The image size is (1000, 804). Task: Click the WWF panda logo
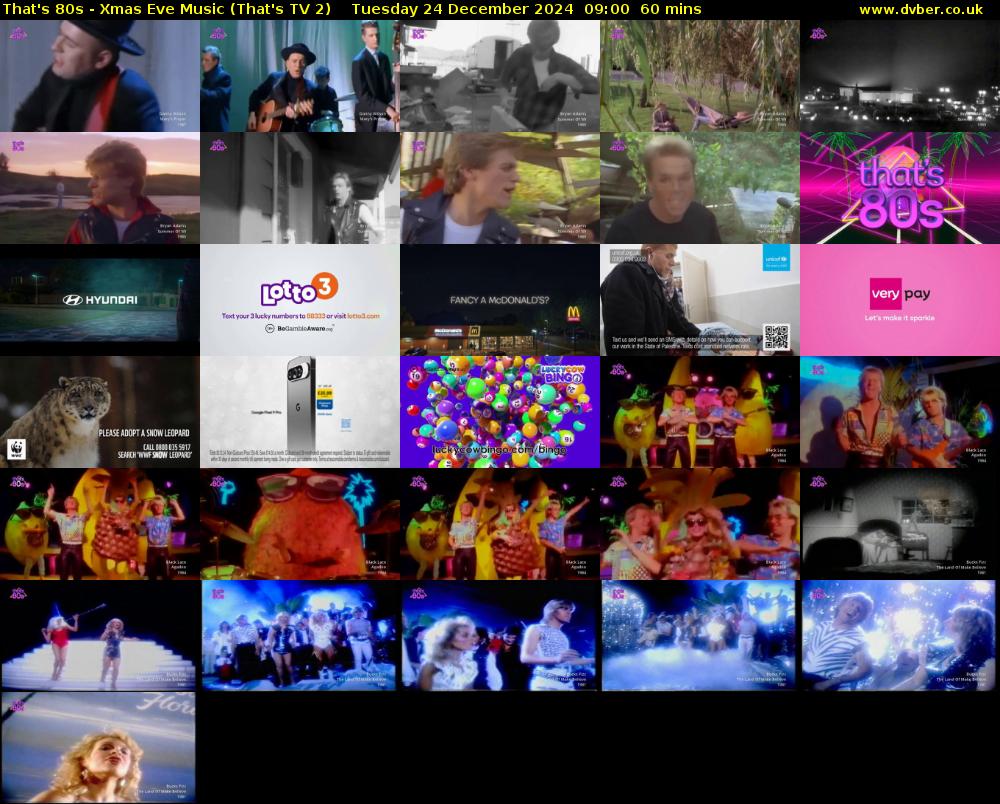(x=17, y=450)
